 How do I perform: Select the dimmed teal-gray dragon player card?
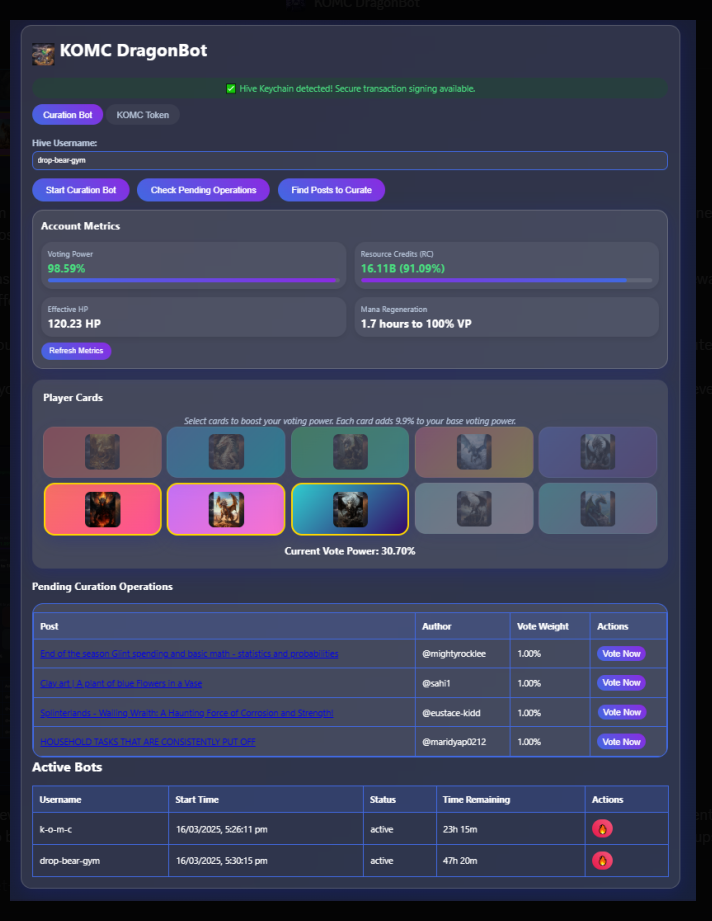click(598, 509)
